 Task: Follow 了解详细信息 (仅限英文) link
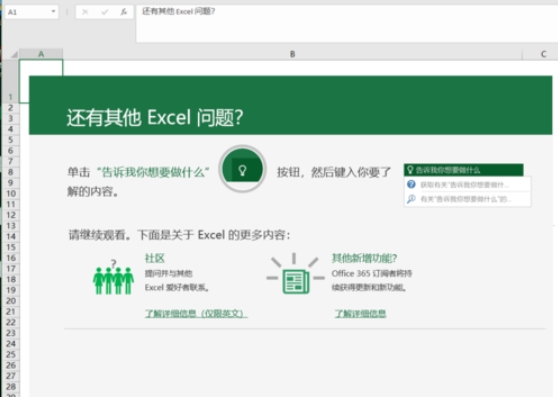195,313
